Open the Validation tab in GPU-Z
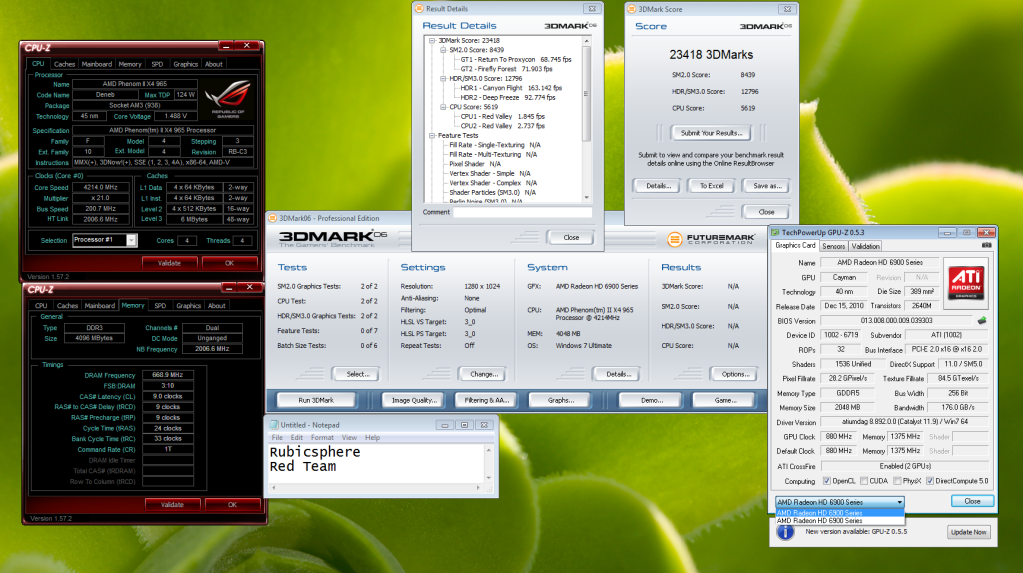Screen dimensions: 1023x573 pyautogui.click(x=865, y=246)
